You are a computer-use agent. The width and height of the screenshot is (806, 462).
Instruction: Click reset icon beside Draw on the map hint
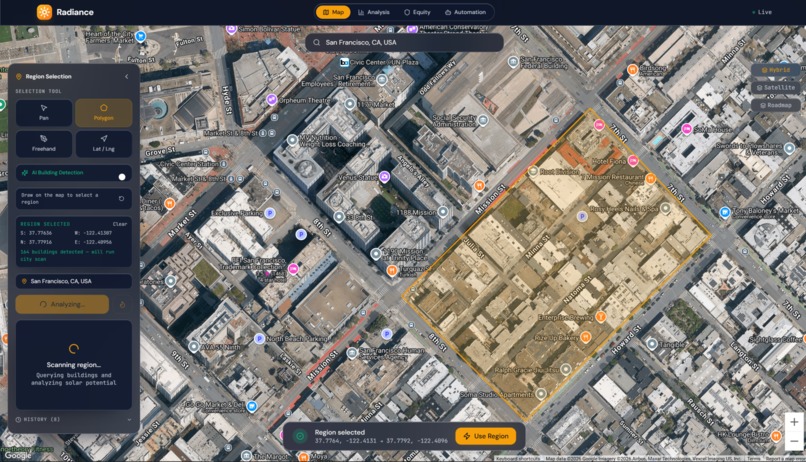point(121,198)
